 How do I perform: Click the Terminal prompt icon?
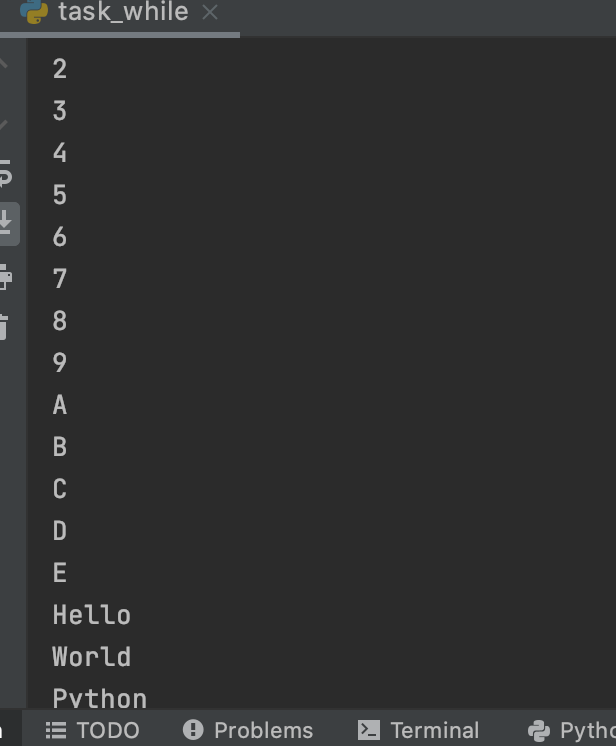369,730
